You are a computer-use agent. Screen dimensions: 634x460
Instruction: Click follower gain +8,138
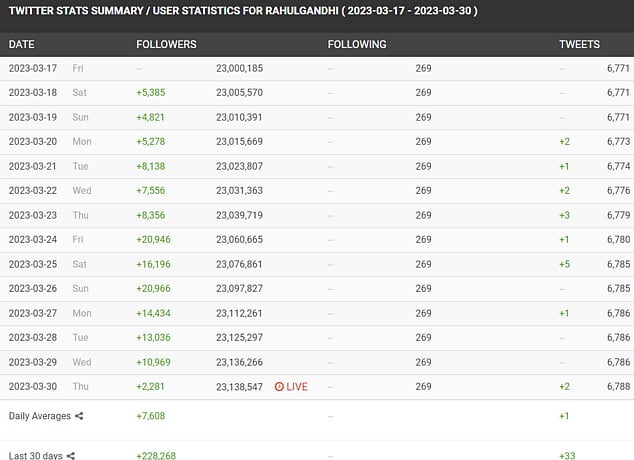click(151, 166)
